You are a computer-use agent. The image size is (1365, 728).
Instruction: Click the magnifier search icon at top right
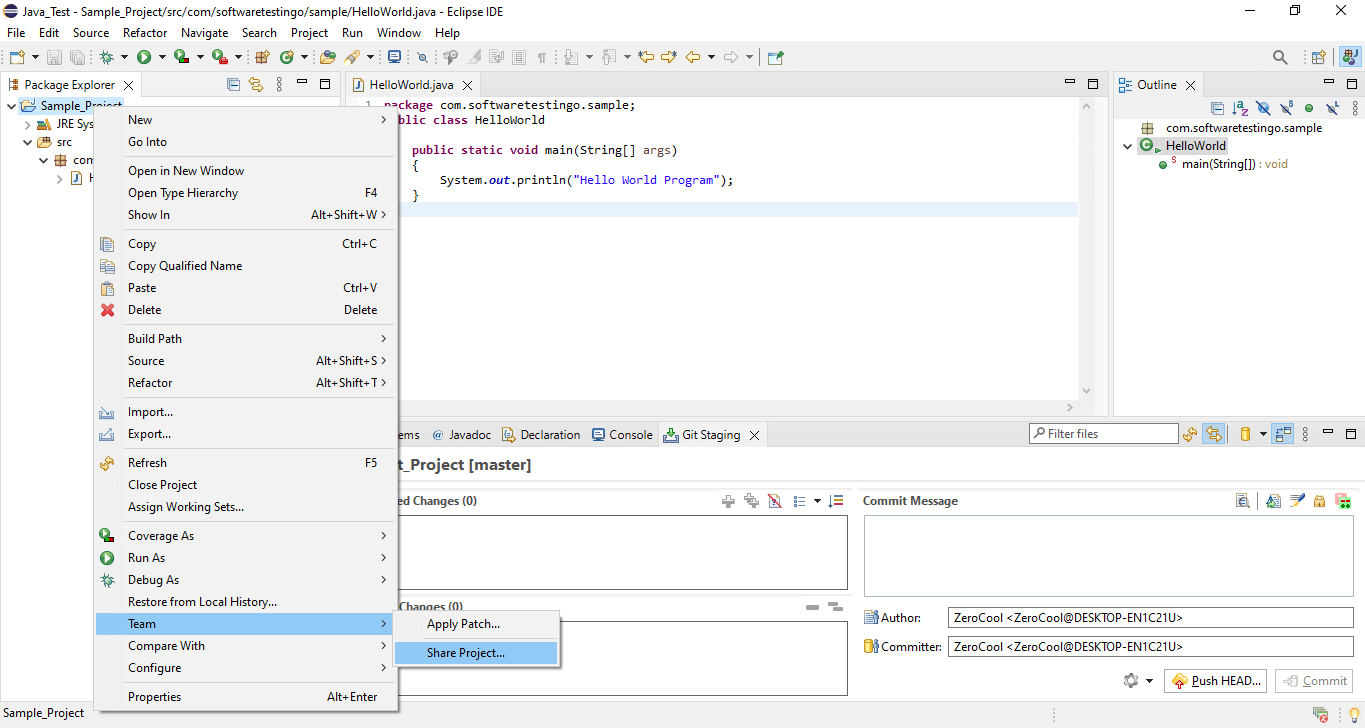tap(1280, 57)
